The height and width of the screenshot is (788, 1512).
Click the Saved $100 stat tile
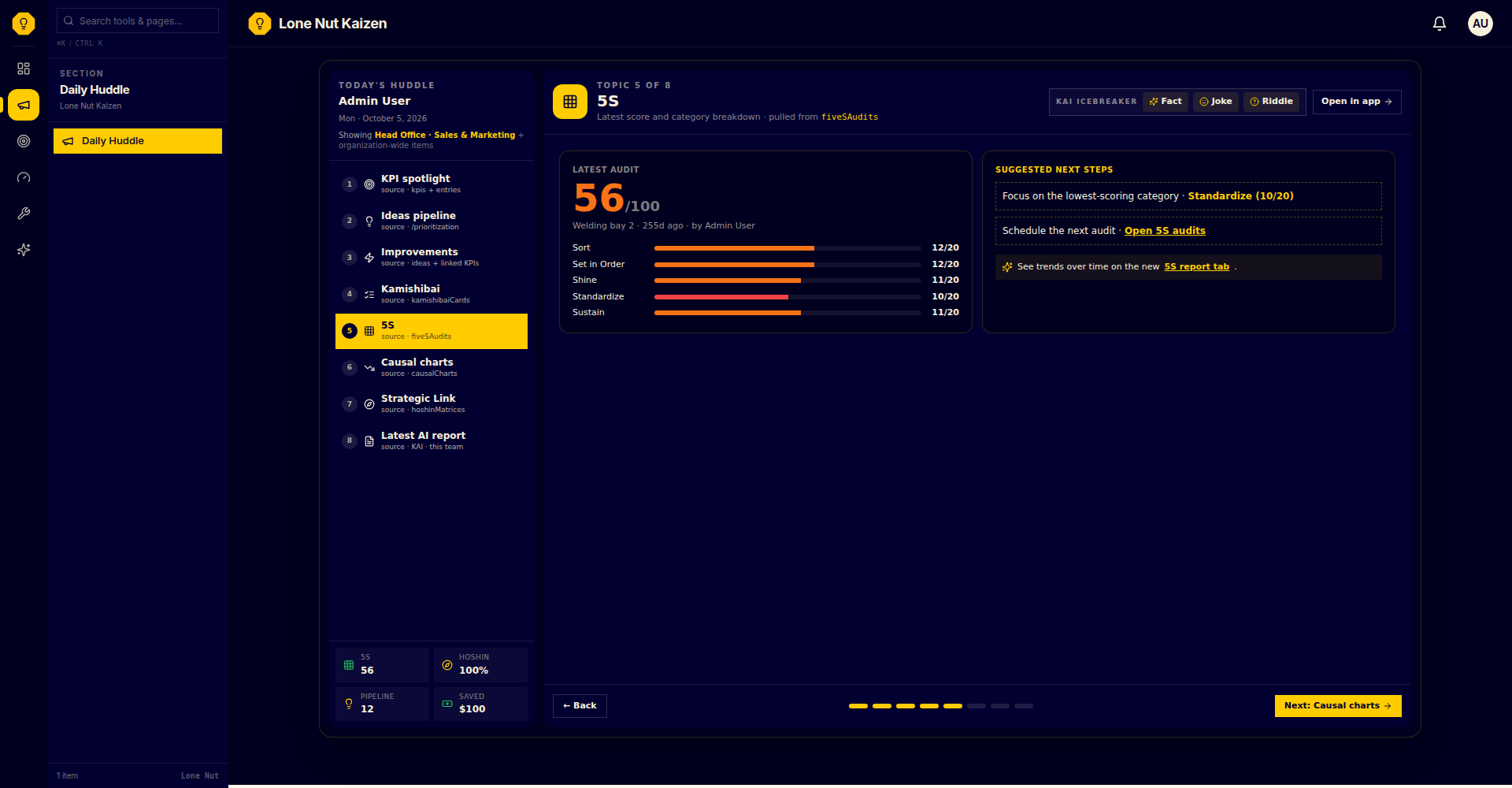point(480,704)
